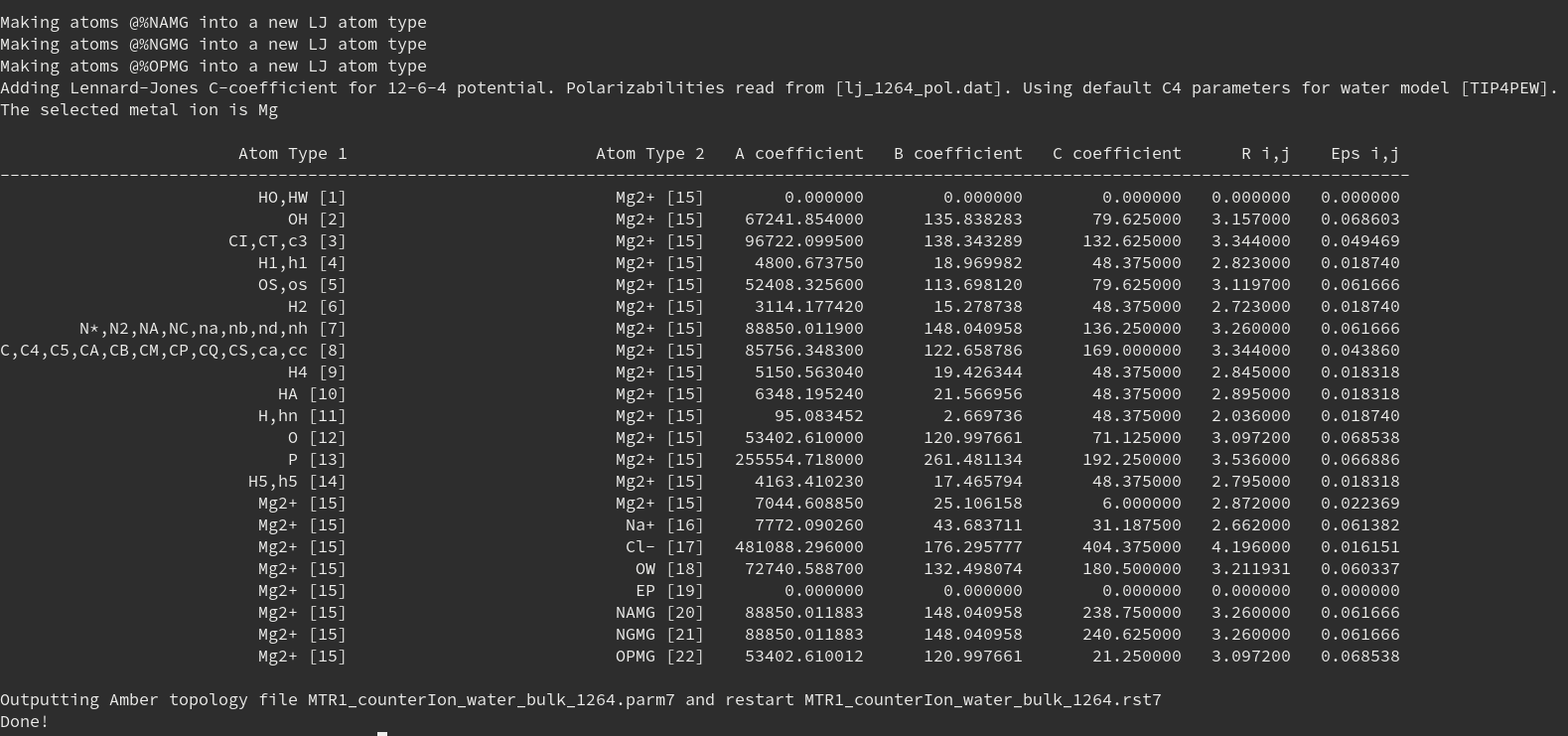Click the 'C coefficient' column header
This screenshot has height=736, width=1568.
(x=1116, y=154)
